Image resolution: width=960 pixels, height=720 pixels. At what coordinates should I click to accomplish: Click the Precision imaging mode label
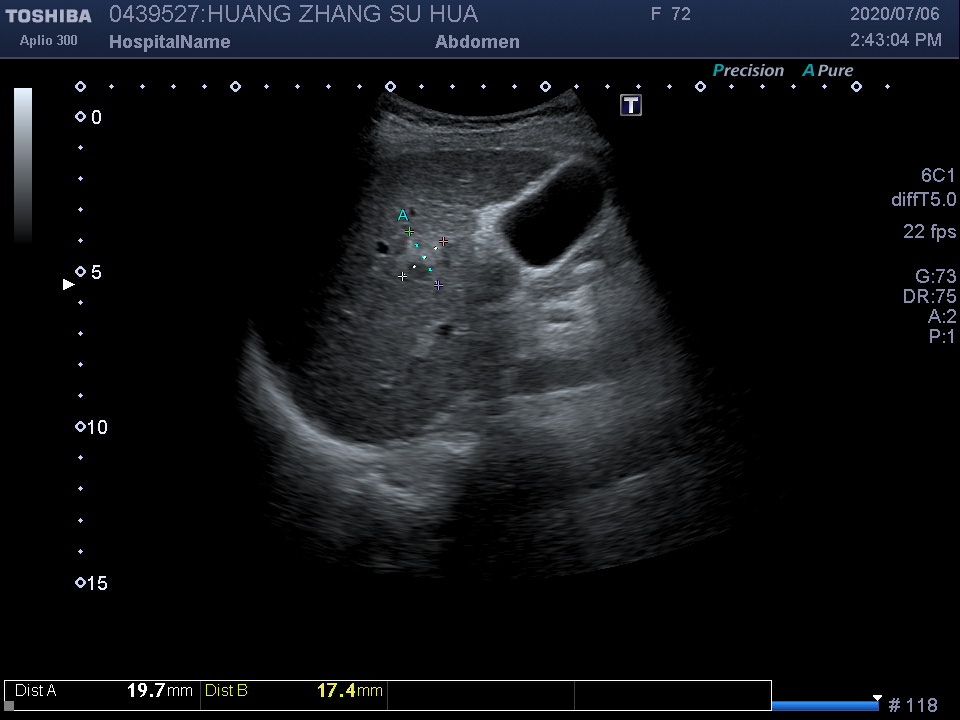click(x=748, y=71)
